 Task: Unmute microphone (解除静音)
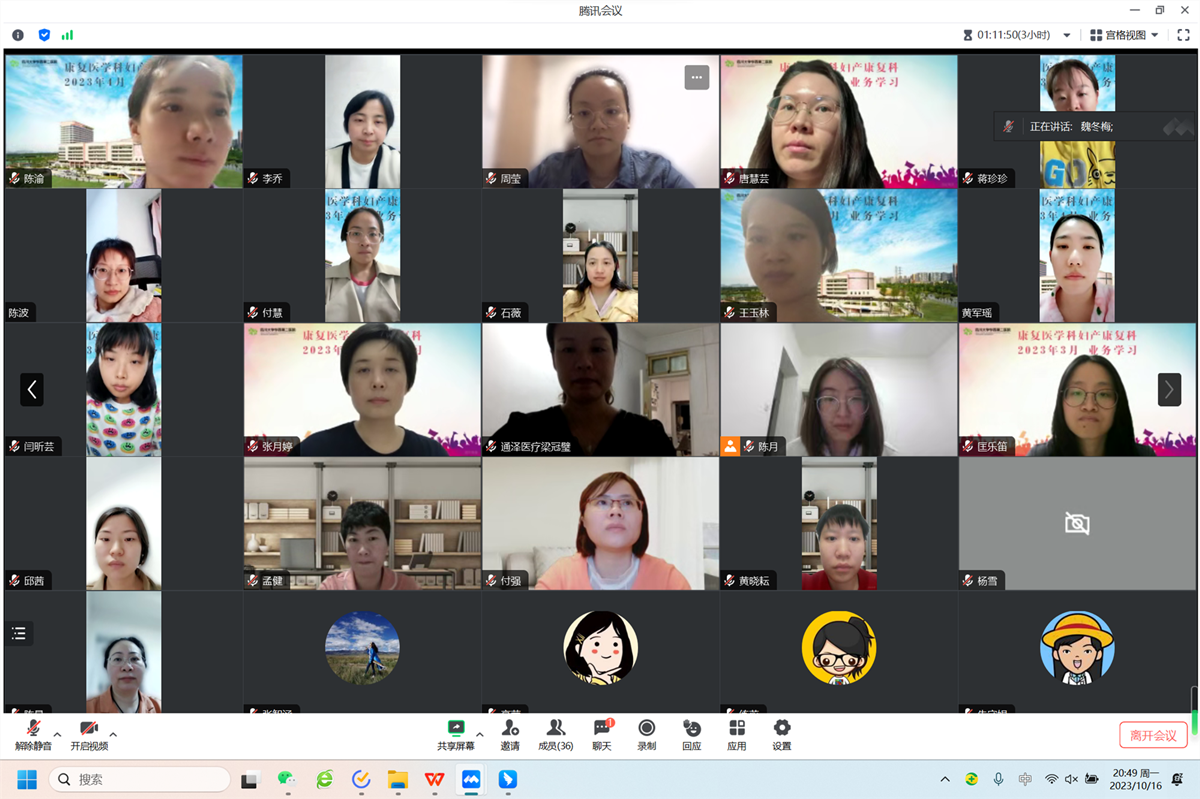click(33, 735)
